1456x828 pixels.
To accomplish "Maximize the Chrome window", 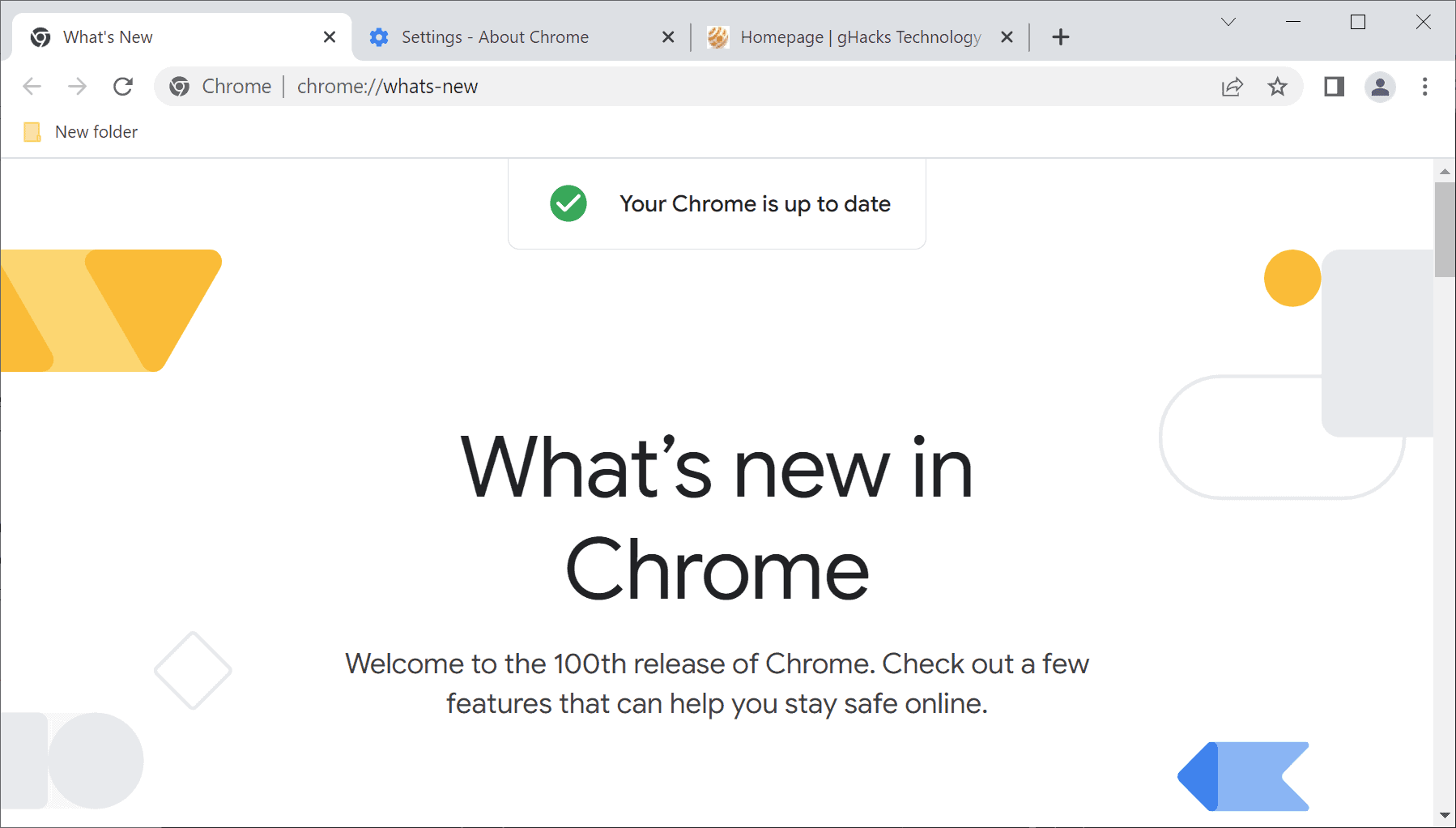I will point(1358,22).
